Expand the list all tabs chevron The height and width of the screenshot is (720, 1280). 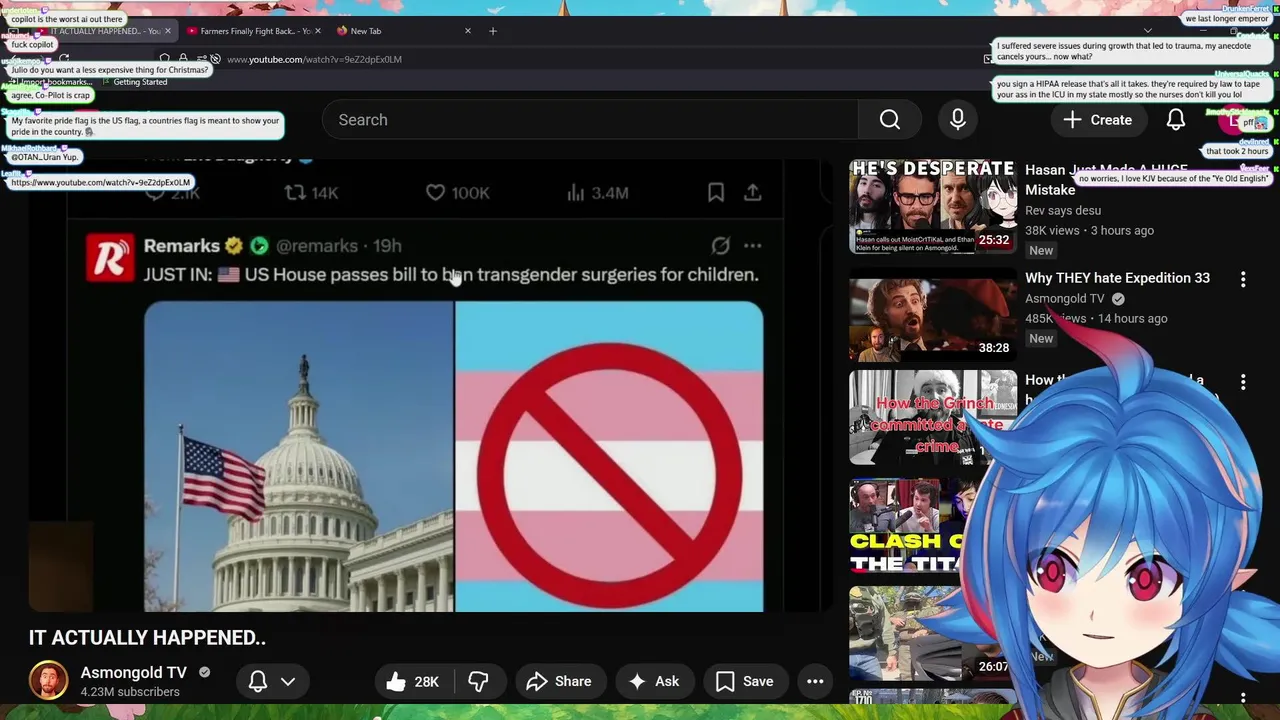point(1148,31)
